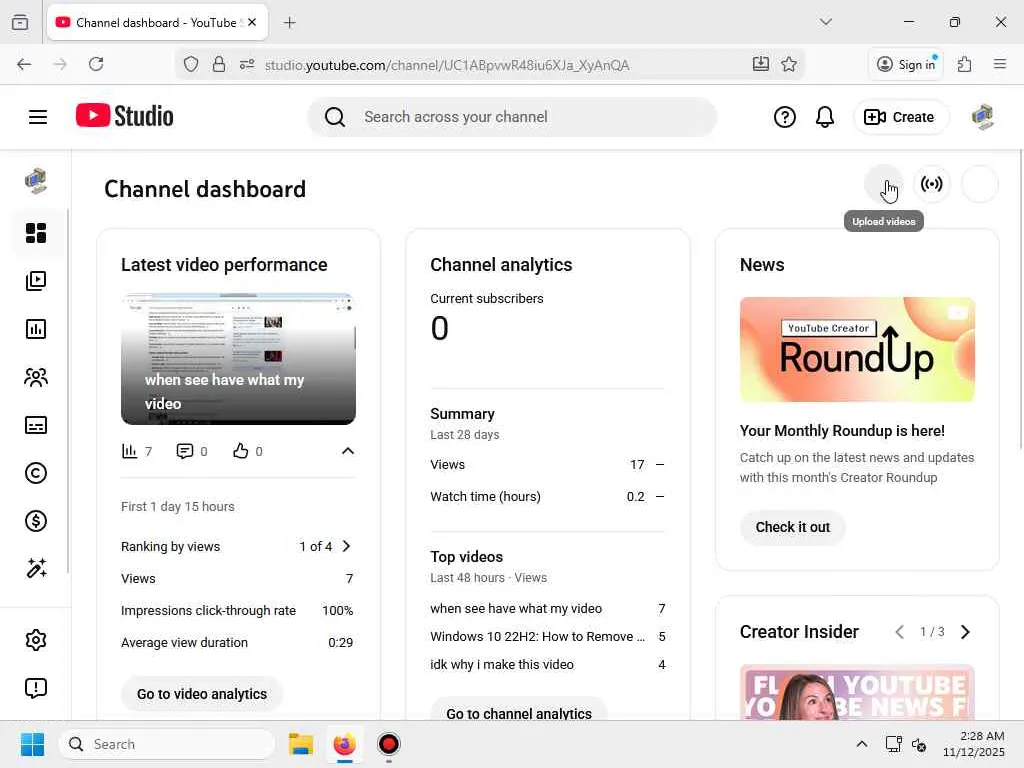The image size is (1024, 768).
Task: Click the 'Impressions click-through rate' row
Action: tap(237, 611)
